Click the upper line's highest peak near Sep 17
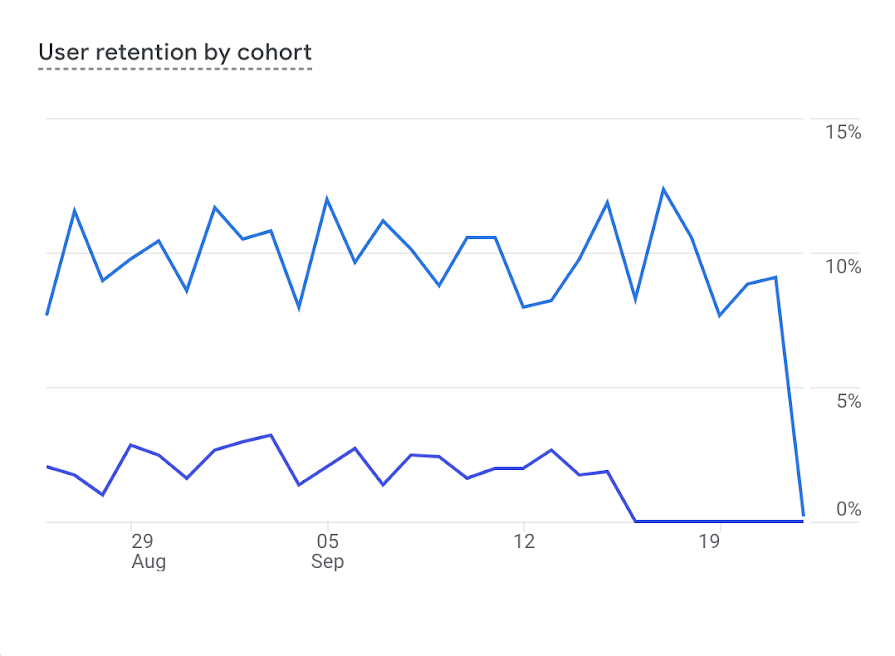This screenshot has height=656, width=895. [x=663, y=189]
